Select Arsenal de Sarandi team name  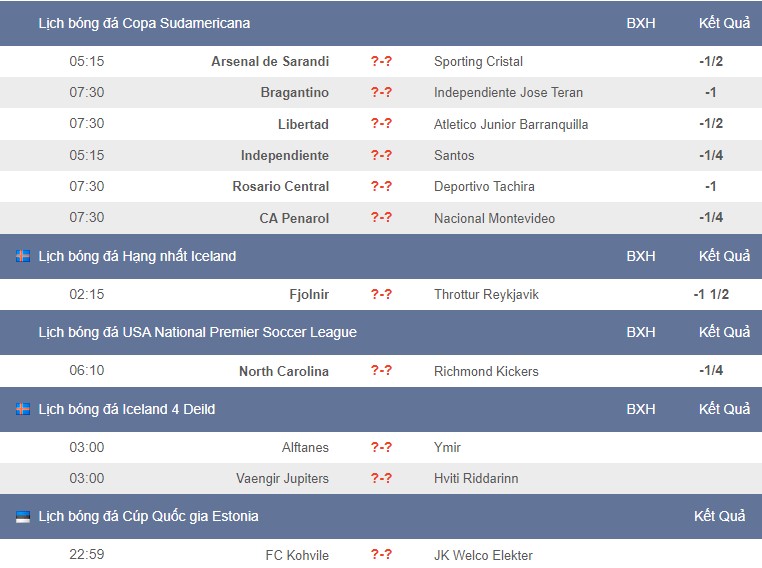click(x=270, y=61)
